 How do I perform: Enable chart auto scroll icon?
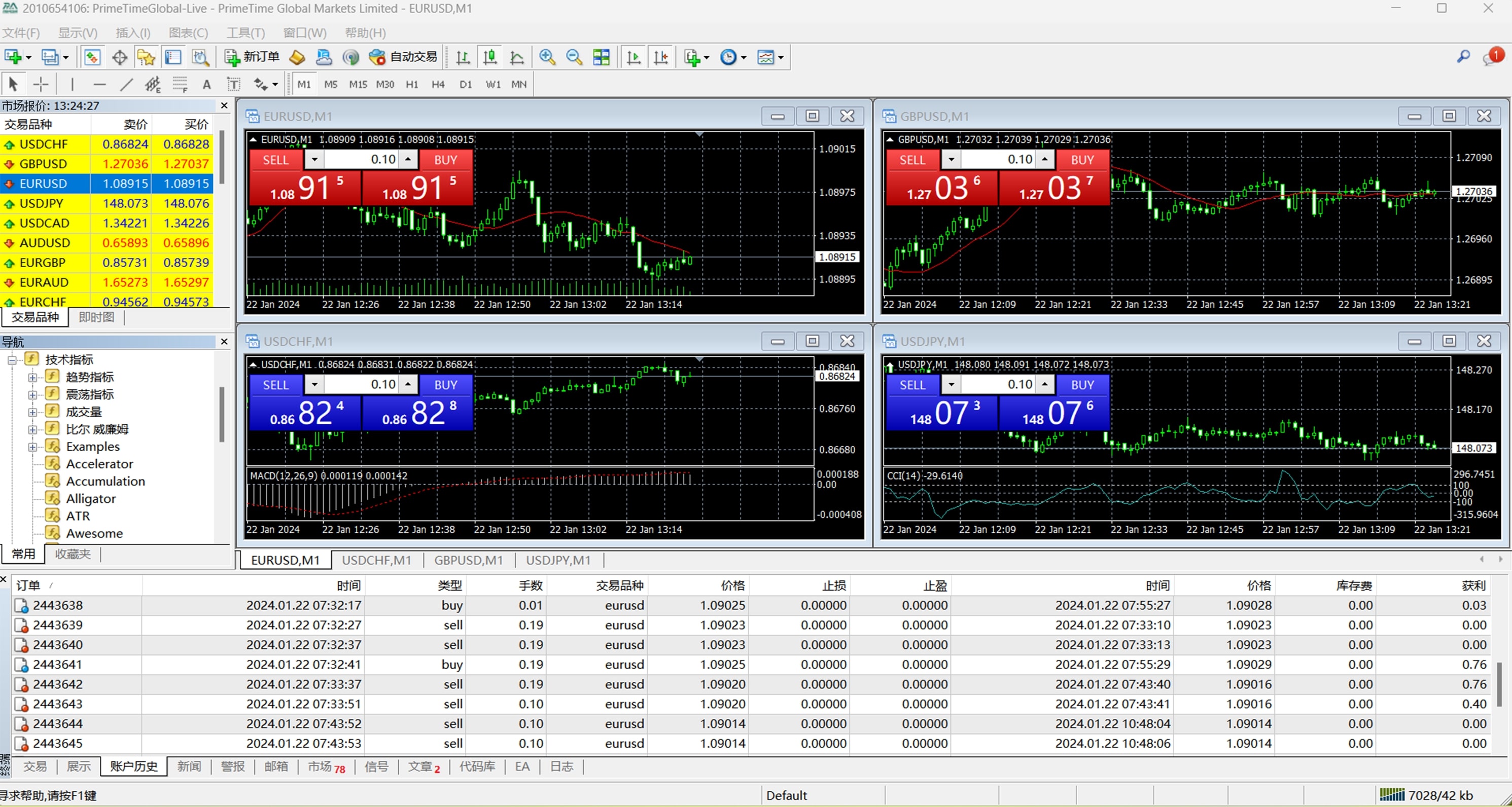click(634, 57)
